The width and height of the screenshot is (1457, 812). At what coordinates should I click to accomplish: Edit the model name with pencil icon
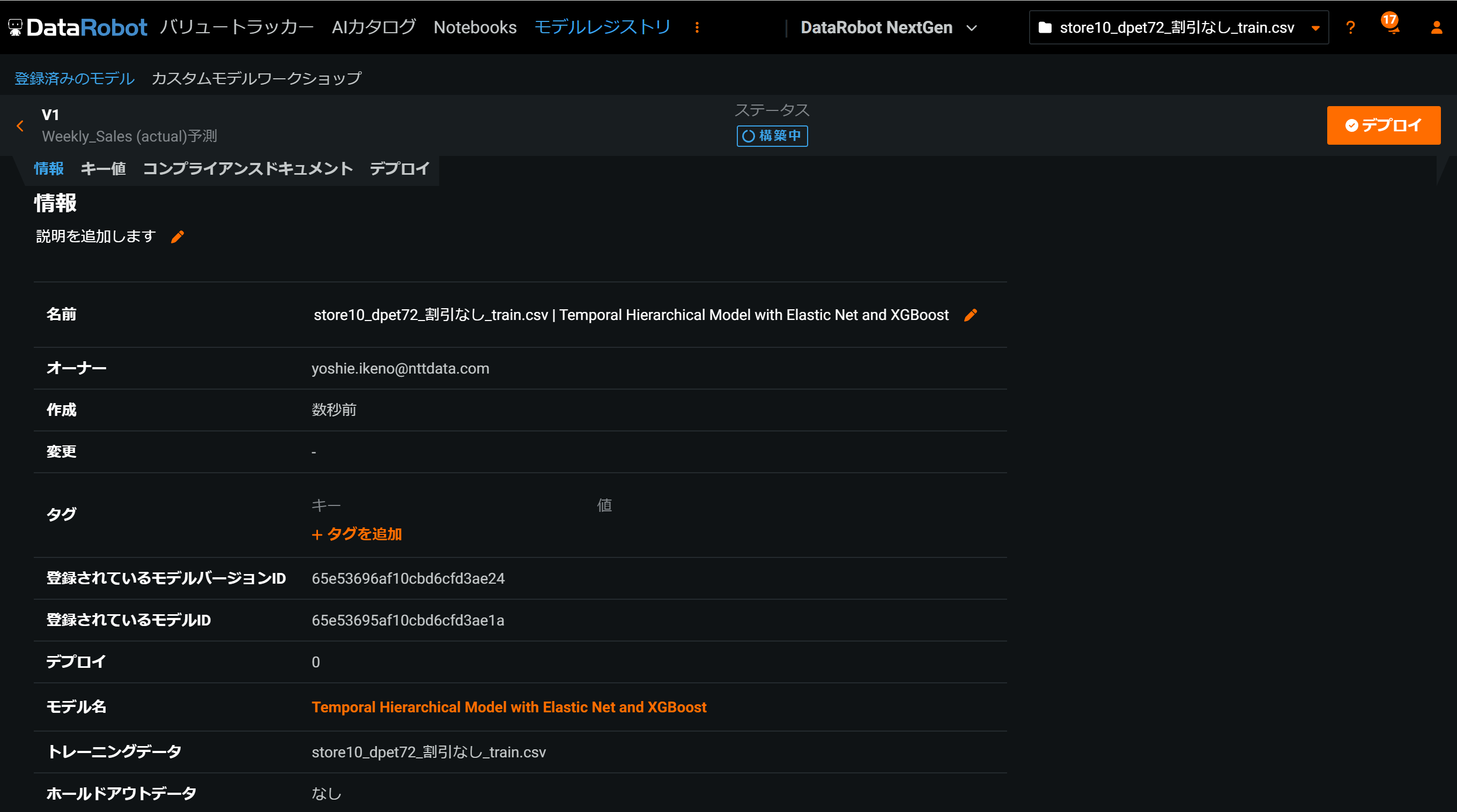[970, 315]
